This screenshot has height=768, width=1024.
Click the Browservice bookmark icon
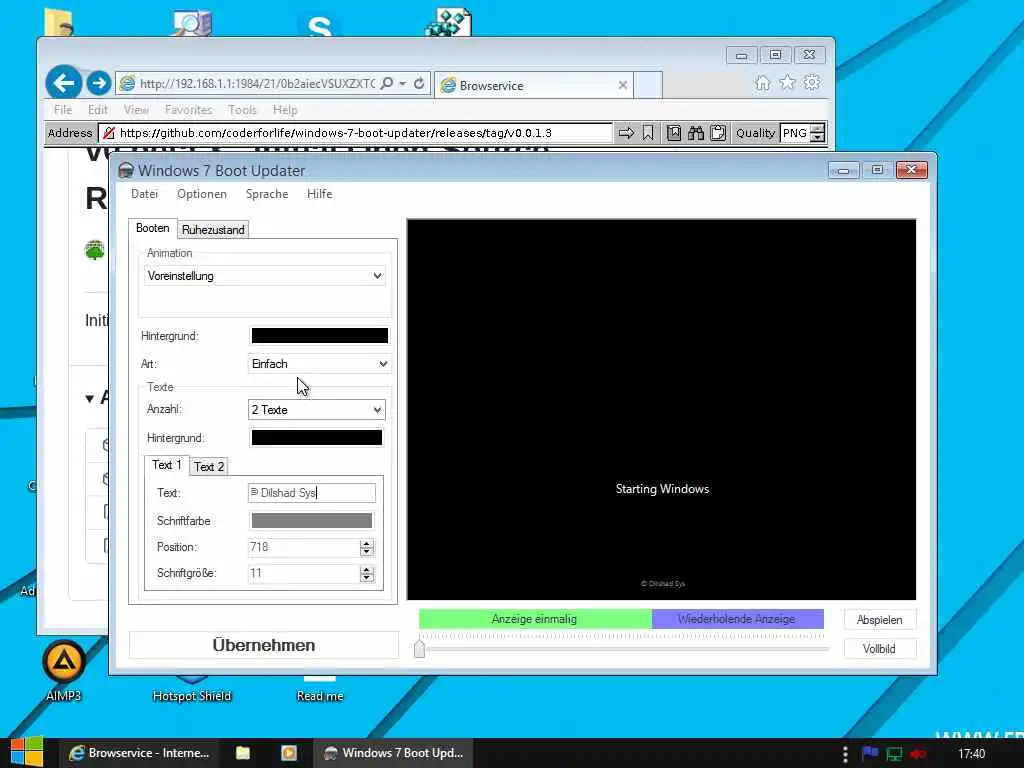[648, 133]
